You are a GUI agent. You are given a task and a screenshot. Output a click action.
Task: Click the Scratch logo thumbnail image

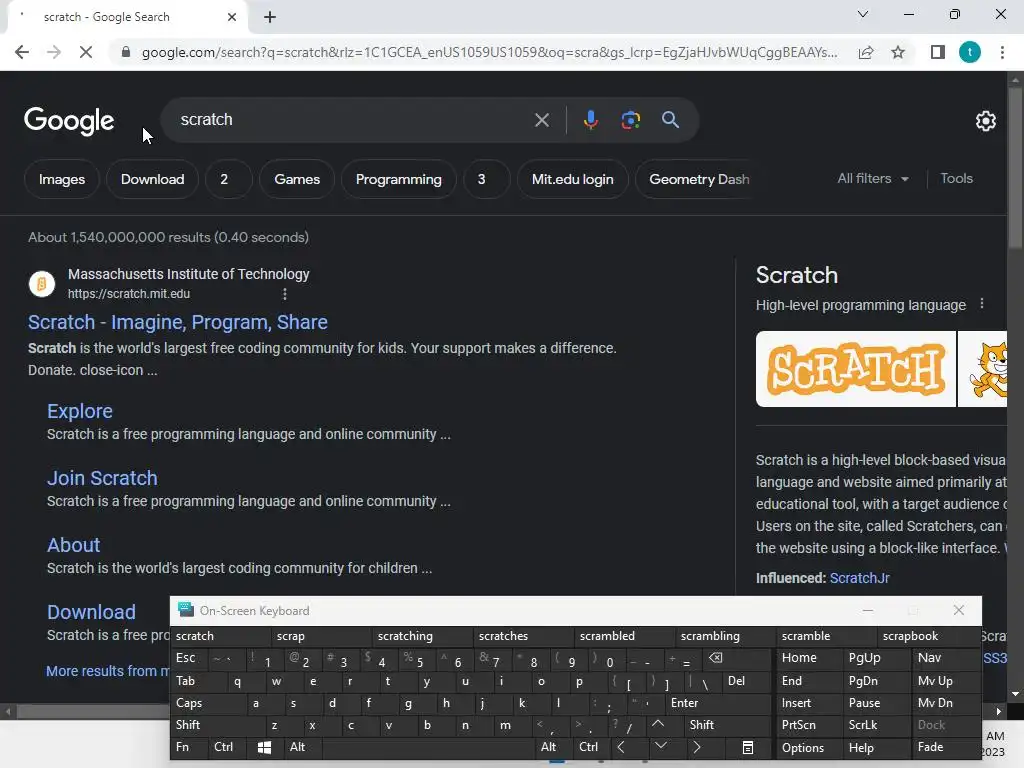(x=856, y=369)
